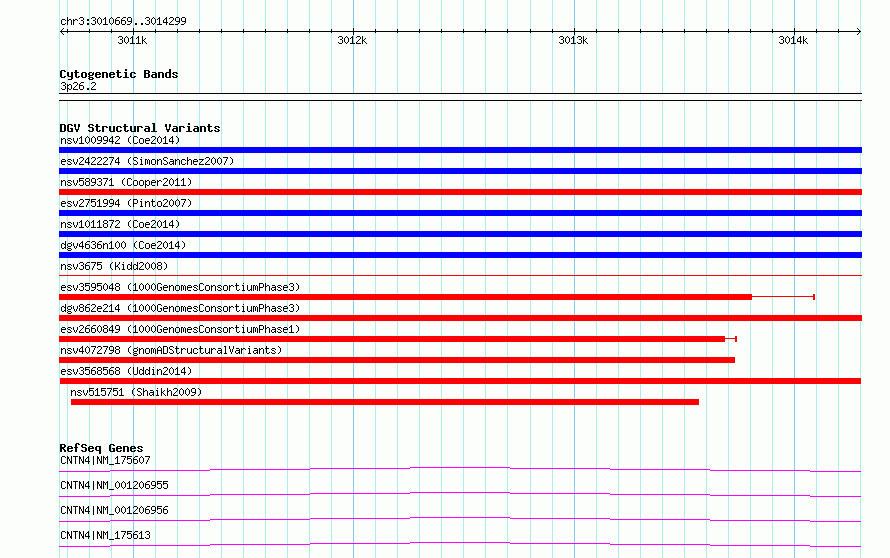Open CNTN4|NM_001206955 transcript label
This screenshot has width=890, height=558.
114,485
